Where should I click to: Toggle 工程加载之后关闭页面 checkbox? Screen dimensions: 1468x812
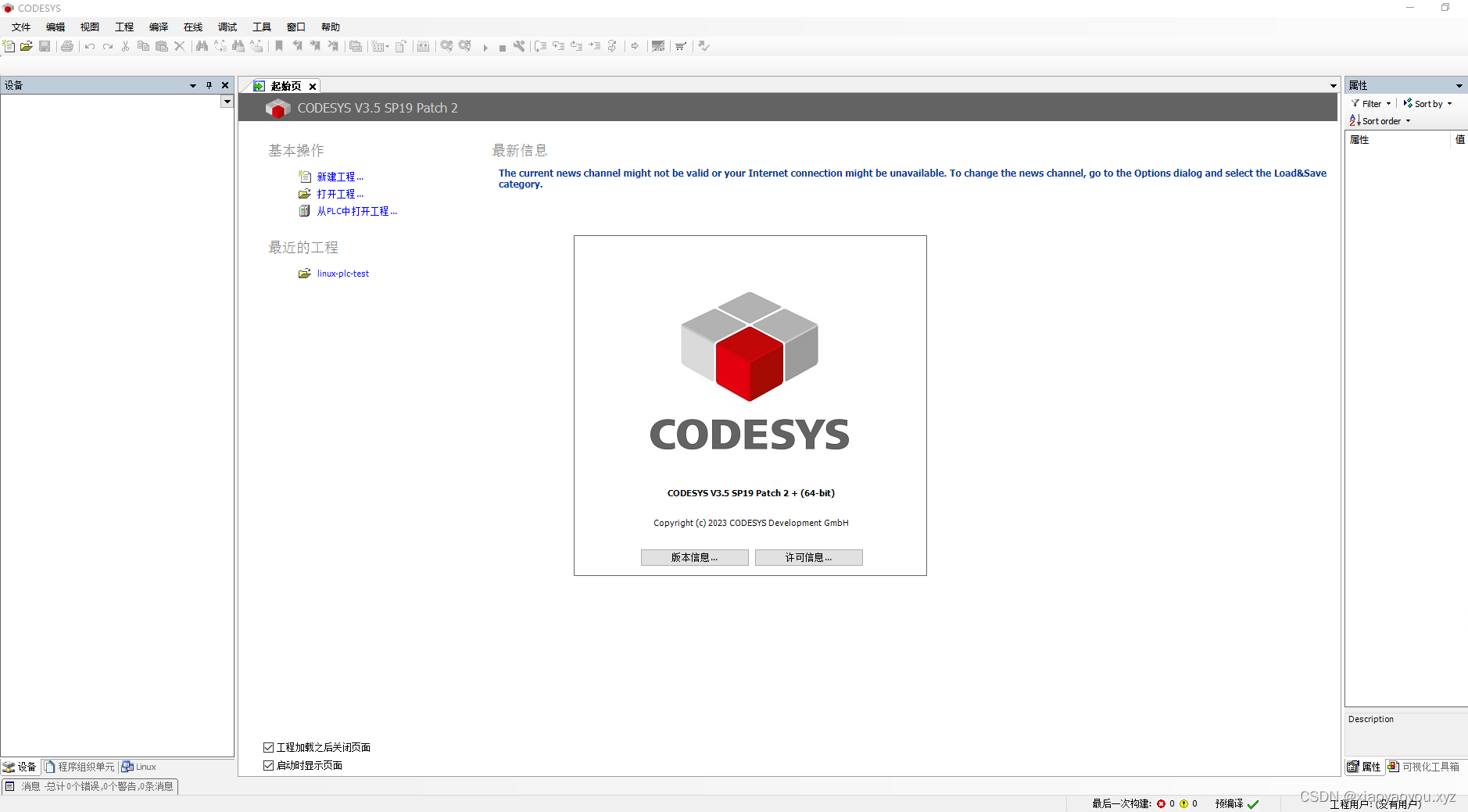tap(268, 748)
